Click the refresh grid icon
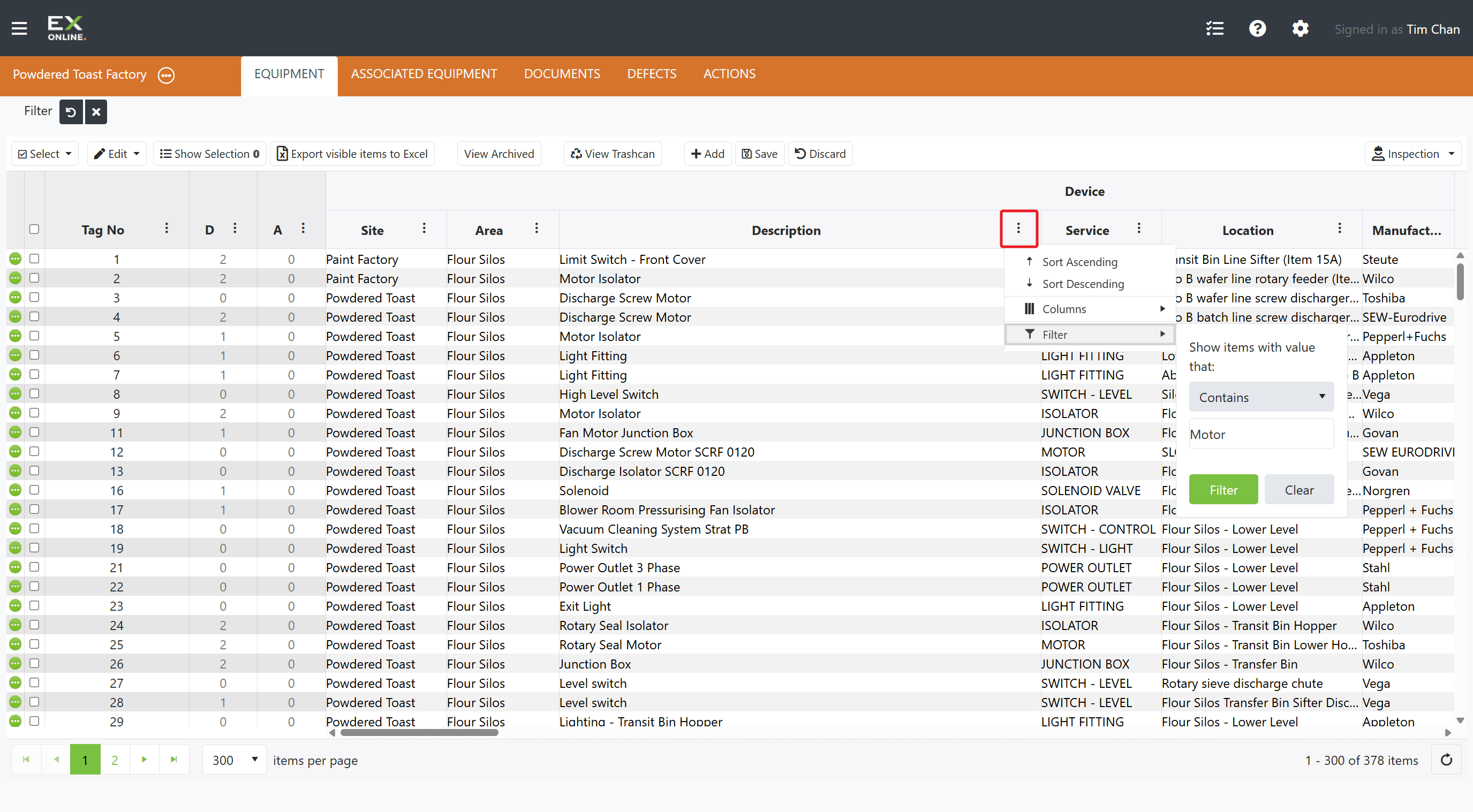Viewport: 1473px width, 812px height. click(x=1446, y=760)
